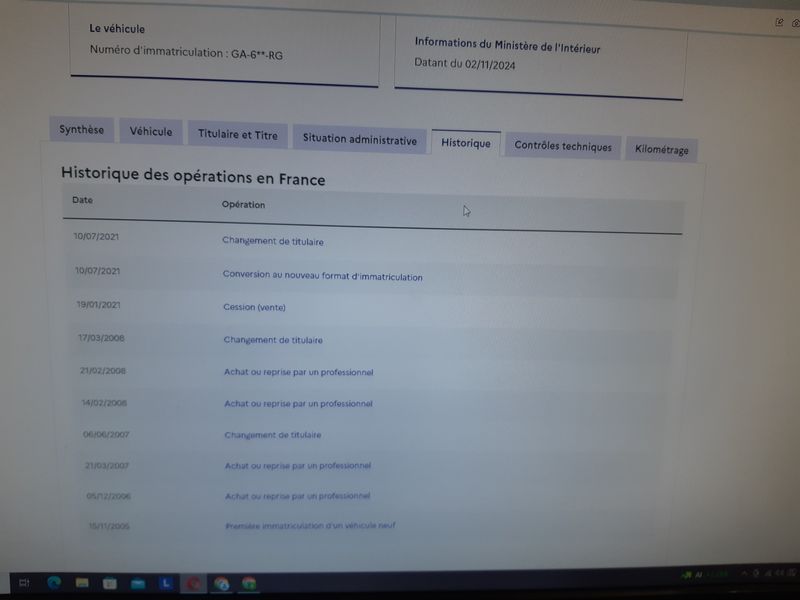Click Achat ou reprise dated 05/12/2006
This screenshot has height=600, width=800.
(x=297, y=495)
